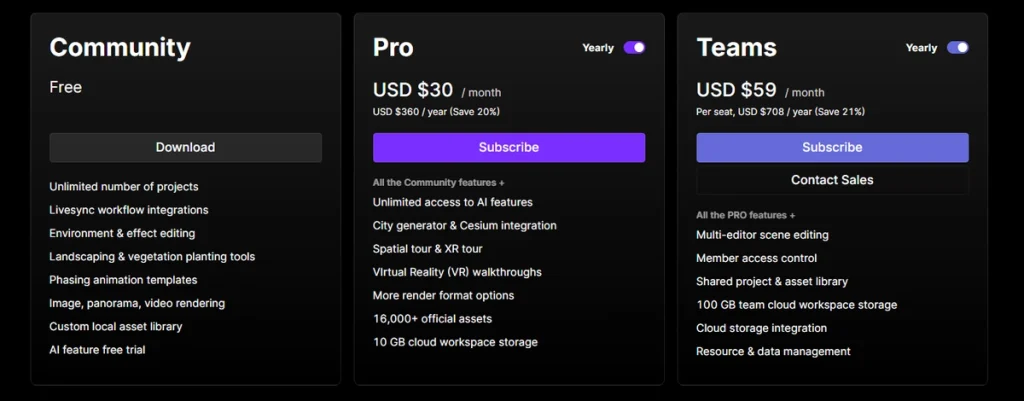Click the Pro plan title
The width and height of the screenshot is (1024, 401).
click(x=393, y=48)
